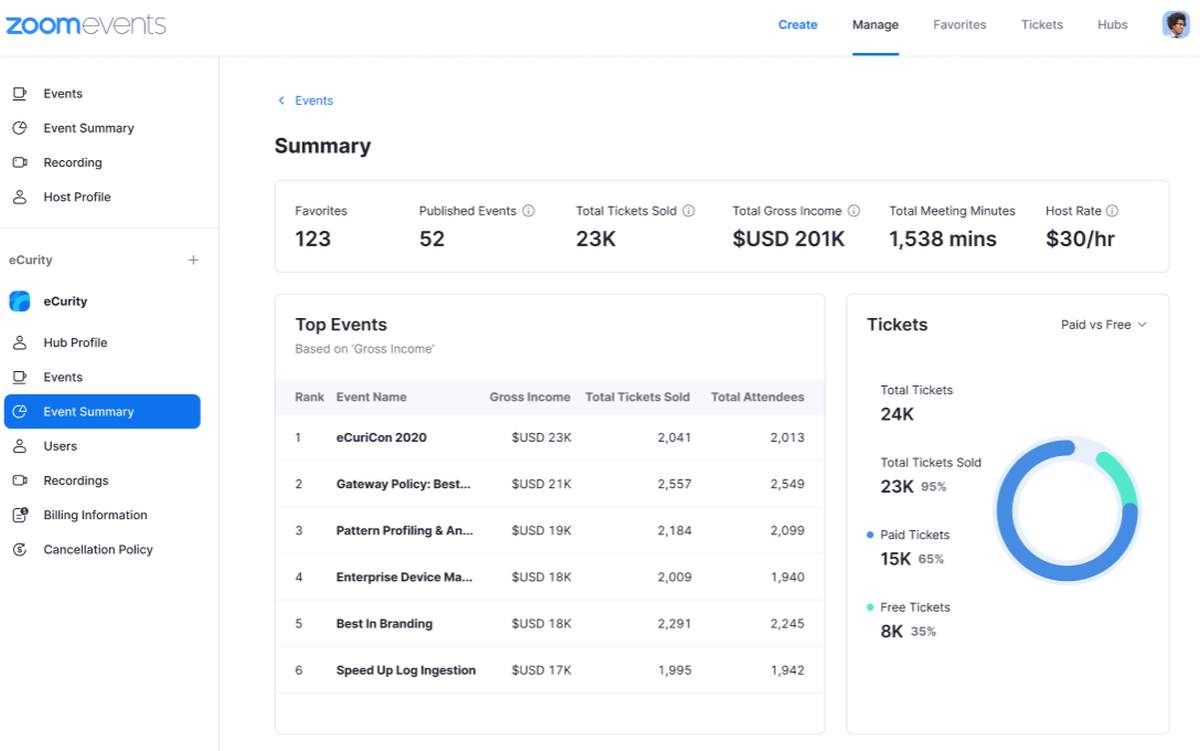Viewport: 1200px width, 751px height.
Task: Open hub Events under eCurity in sidebar
Action: [x=63, y=377]
